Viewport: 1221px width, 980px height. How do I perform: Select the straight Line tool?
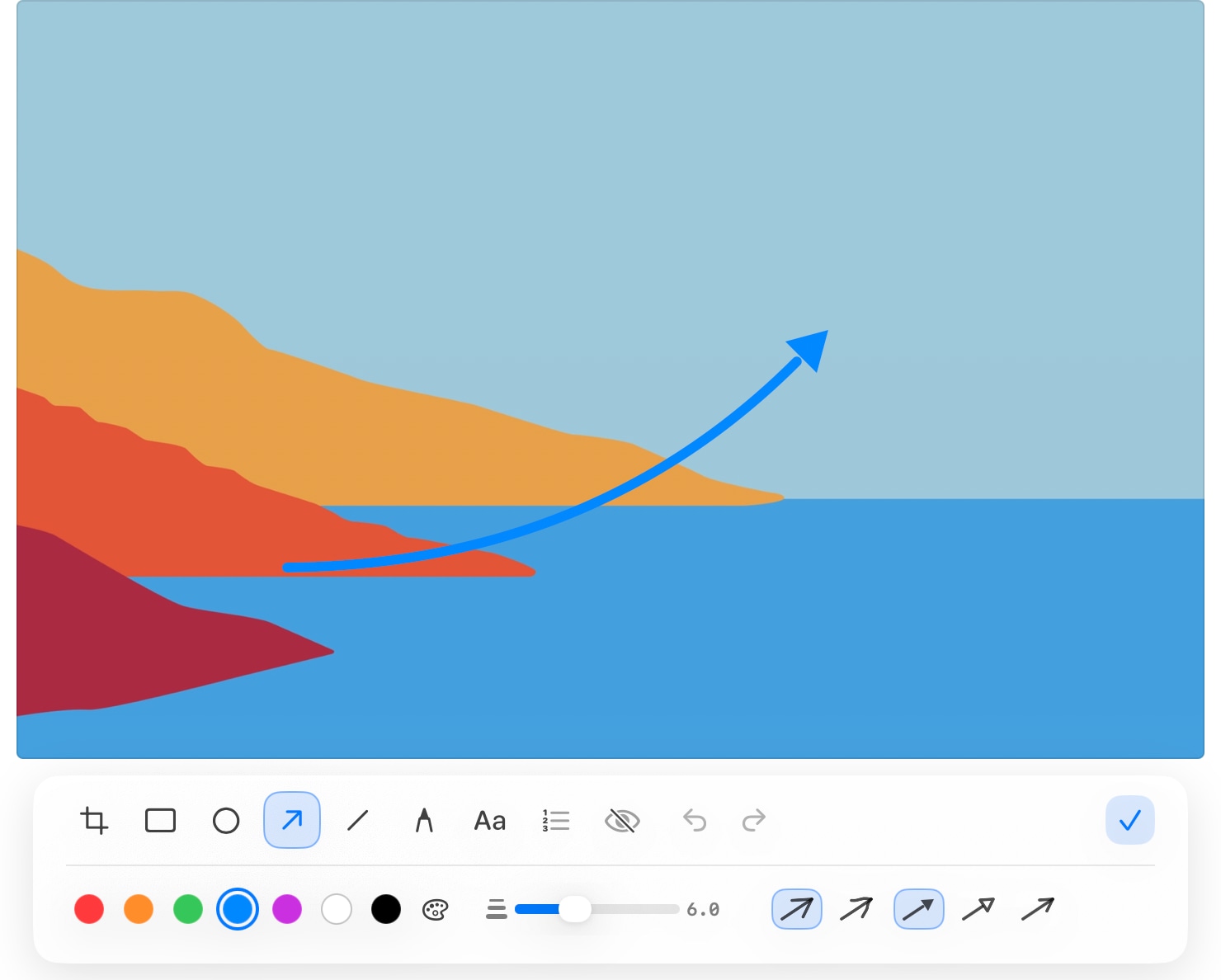pos(358,821)
